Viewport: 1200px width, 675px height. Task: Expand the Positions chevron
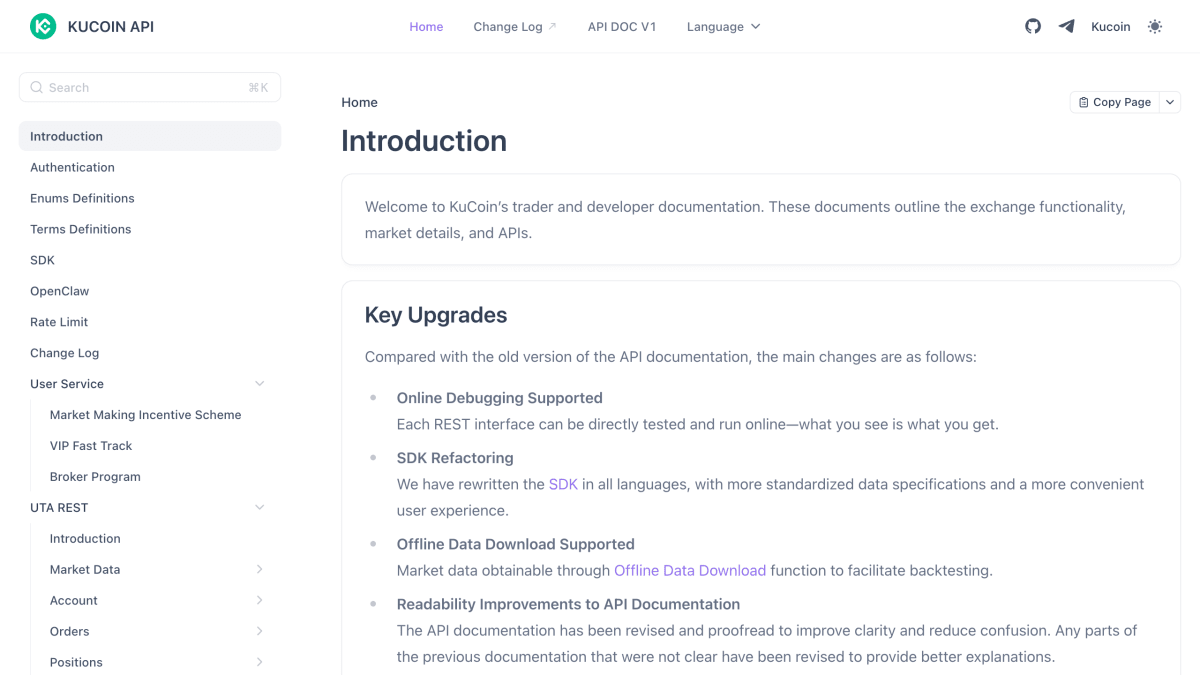[260, 663]
